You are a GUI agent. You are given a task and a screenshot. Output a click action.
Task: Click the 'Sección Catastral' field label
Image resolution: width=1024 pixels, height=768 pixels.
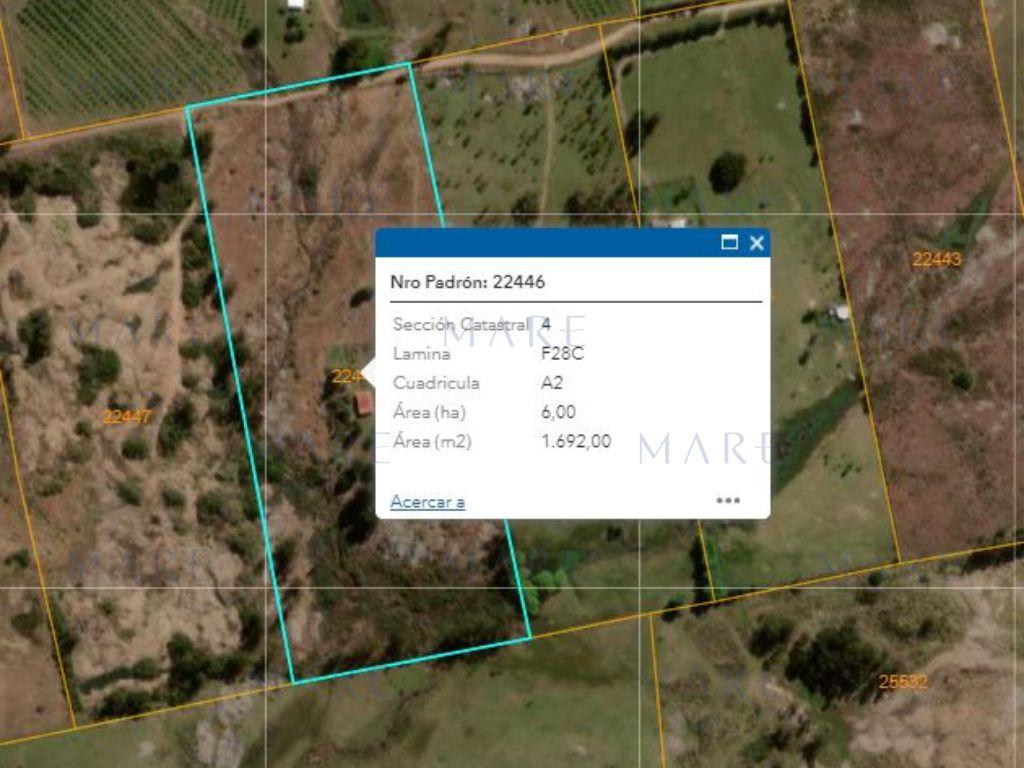pyautogui.click(x=461, y=324)
